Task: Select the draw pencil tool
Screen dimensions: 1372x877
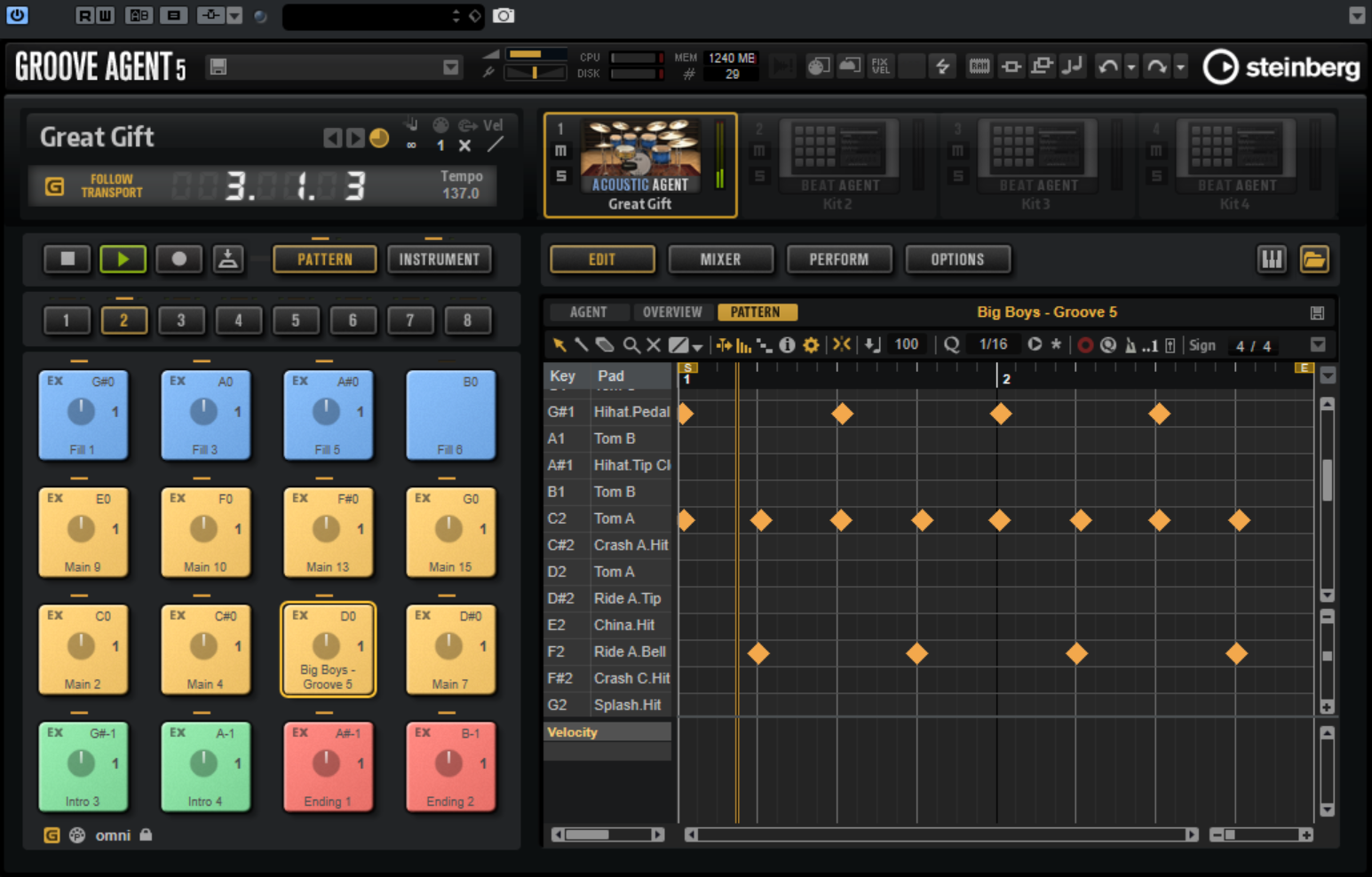Action: click(x=582, y=345)
